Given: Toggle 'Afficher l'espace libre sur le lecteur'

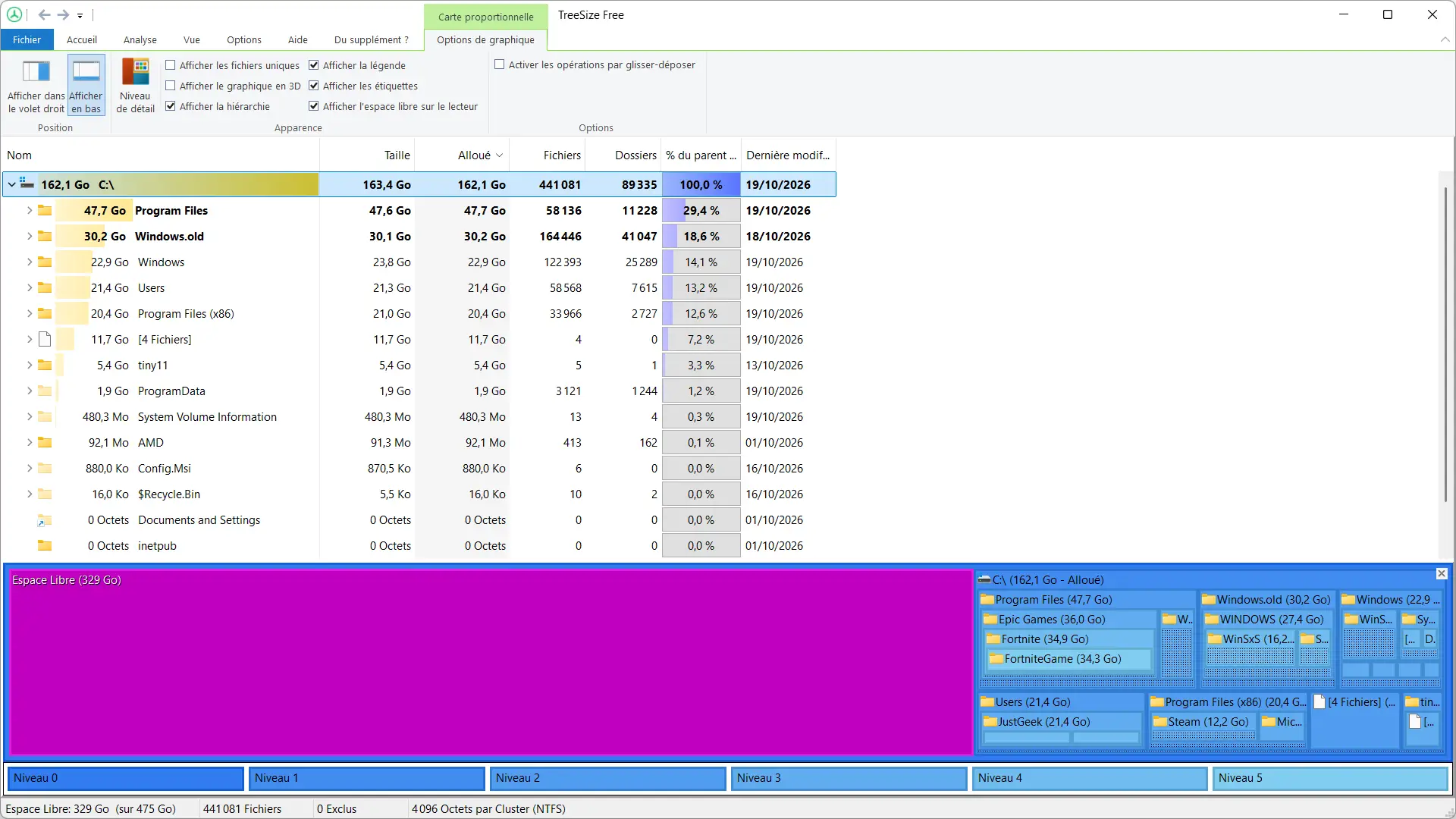Looking at the screenshot, I should coord(314,106).
